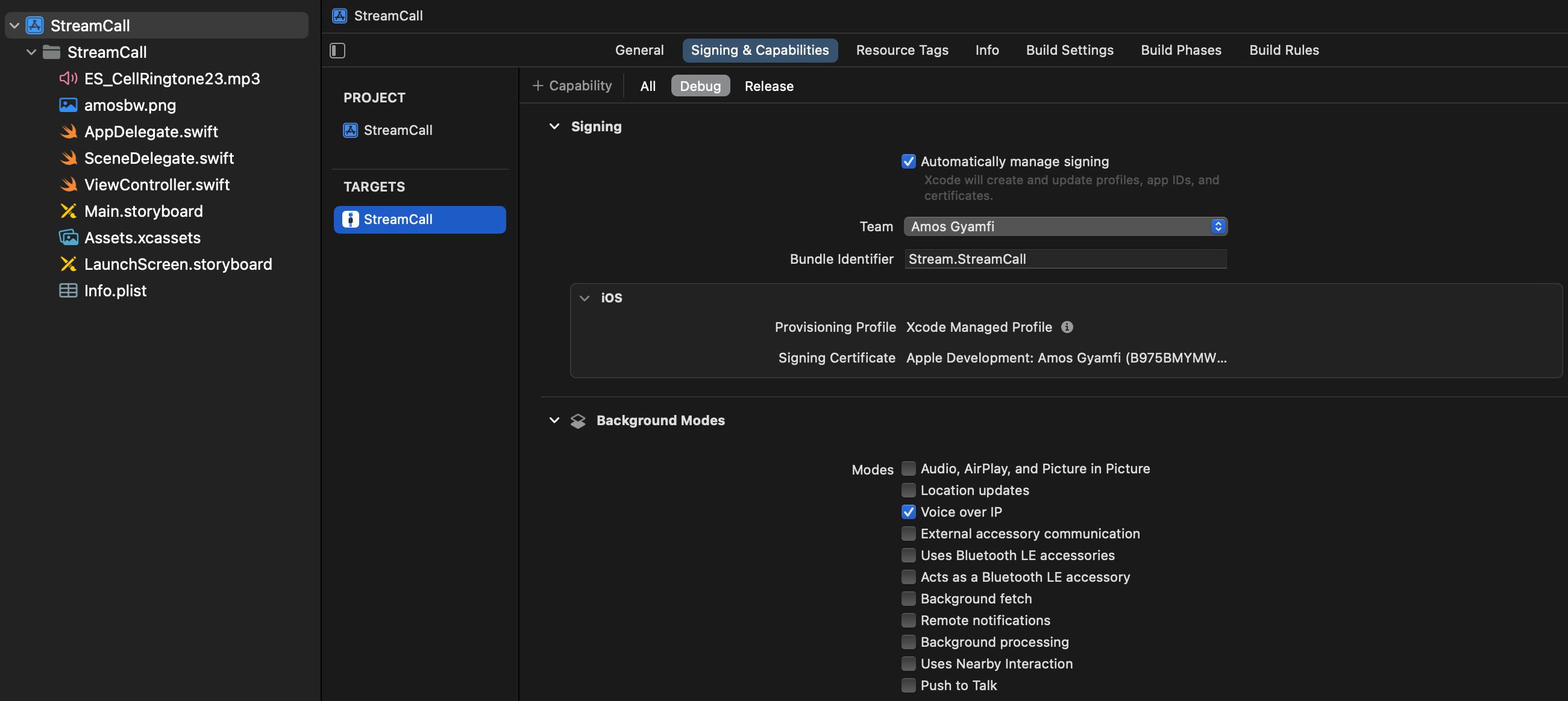
Task: Click the StreamCall target icon in targets list
Action: point(351,219)
